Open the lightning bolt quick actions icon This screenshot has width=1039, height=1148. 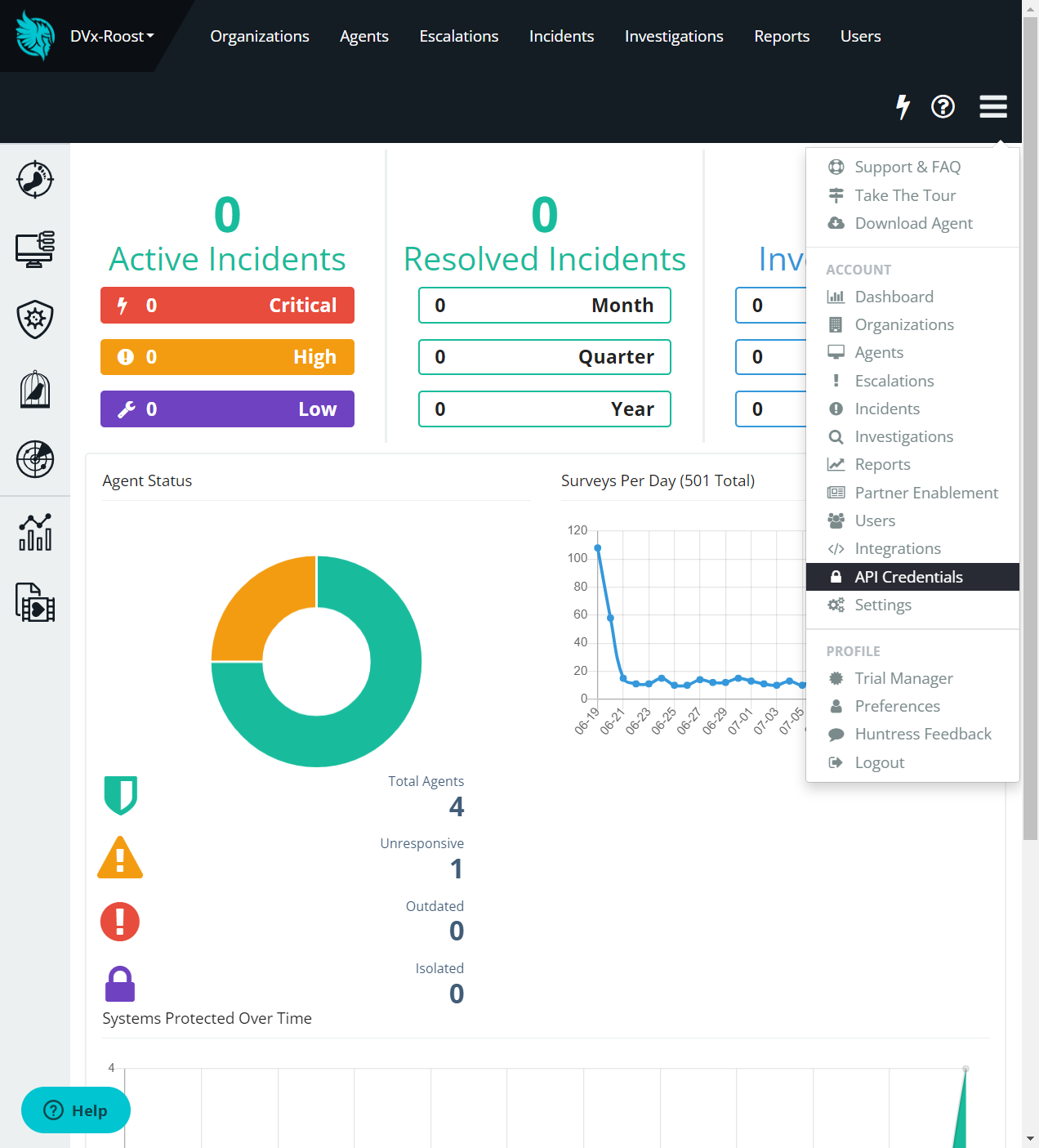tap(903, 106)
